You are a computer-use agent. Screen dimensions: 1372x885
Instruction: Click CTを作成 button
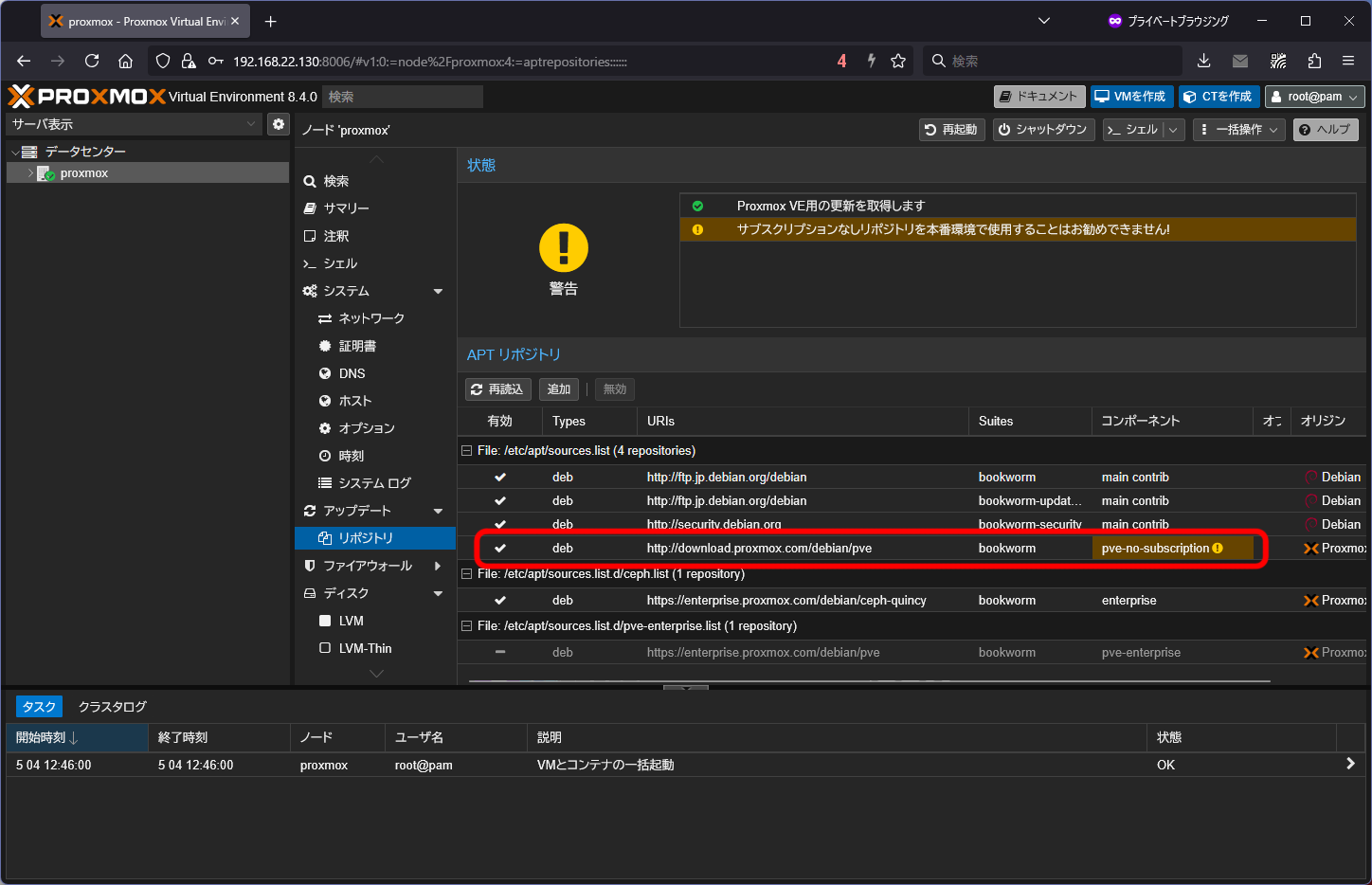pyautogui.click(x=1219, y=97)
